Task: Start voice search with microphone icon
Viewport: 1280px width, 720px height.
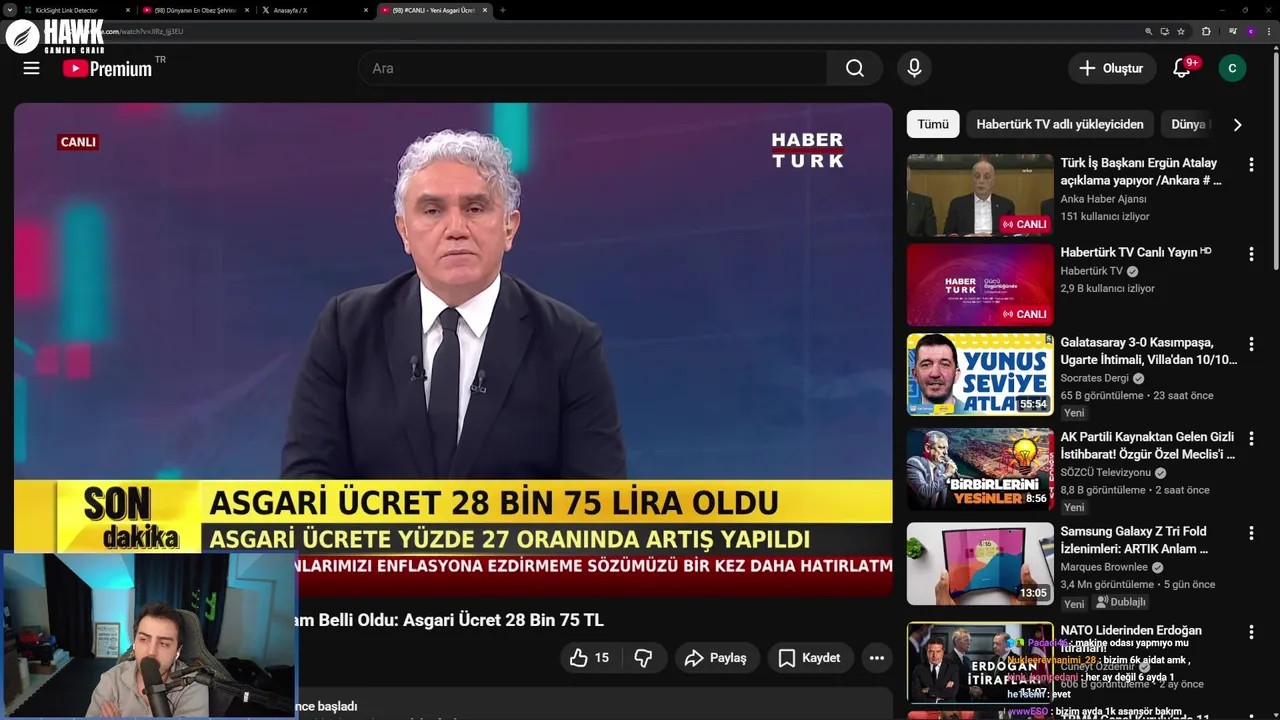Action: click(913, 68)
